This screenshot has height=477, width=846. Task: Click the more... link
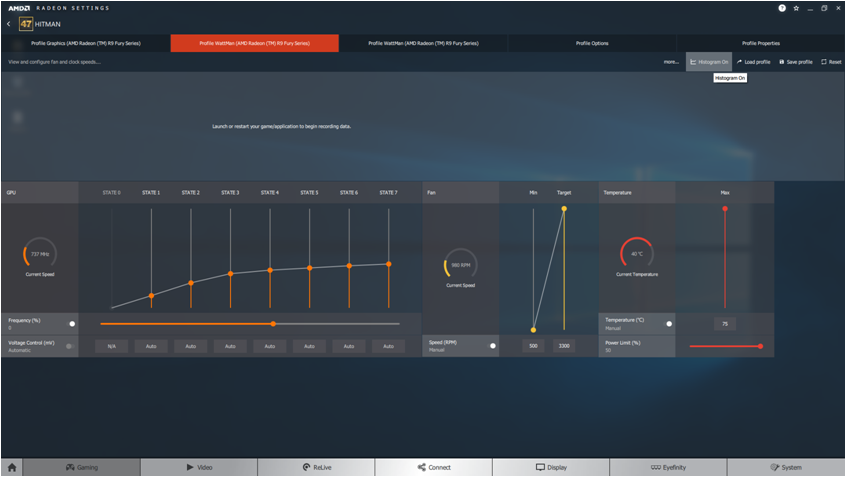point(671,62)
